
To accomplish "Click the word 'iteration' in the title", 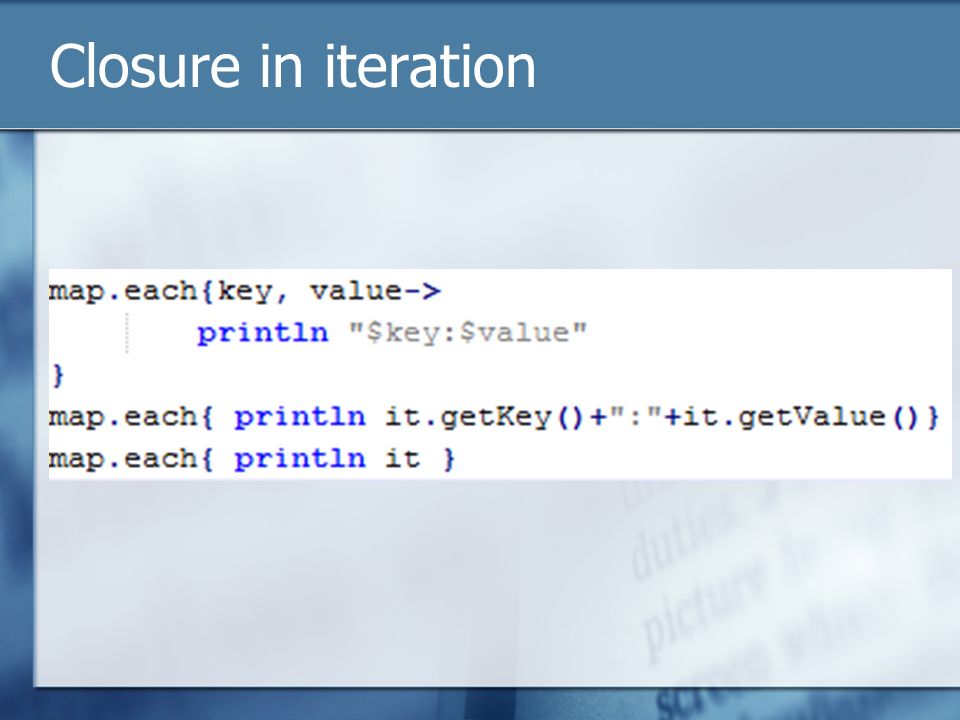I will point(430,66).
